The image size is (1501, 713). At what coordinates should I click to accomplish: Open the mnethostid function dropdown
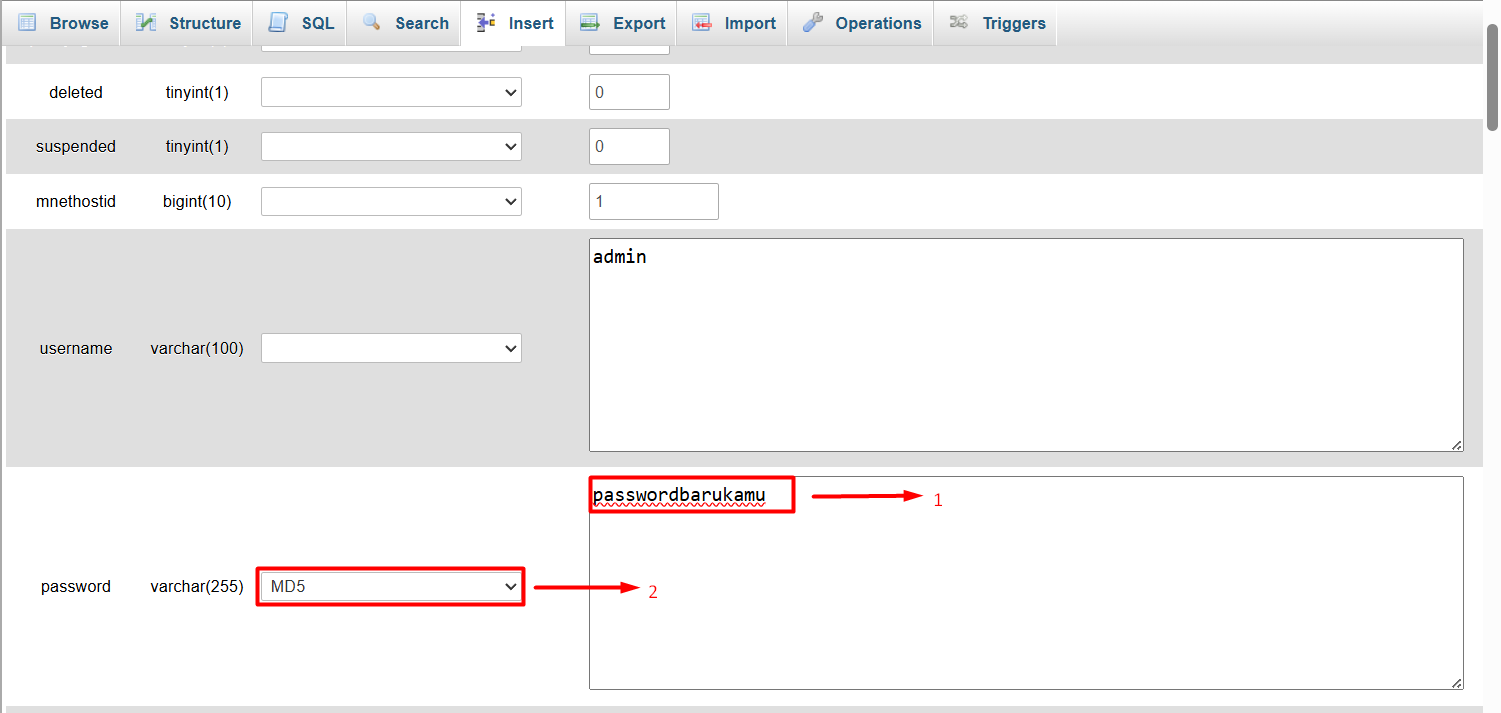point(391,202)
